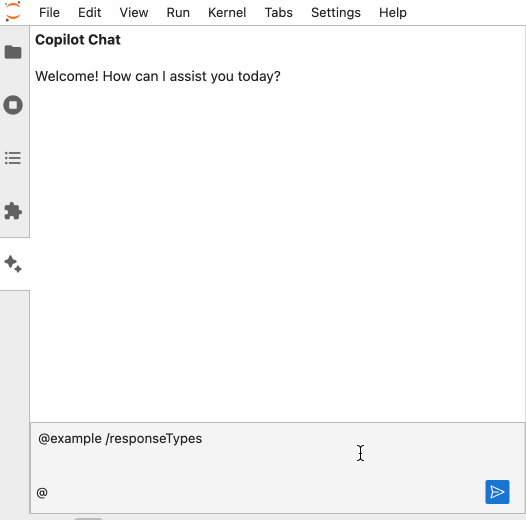Open the Tabs menu
This screenshot has width=526, height=520.
pos(279,13)
